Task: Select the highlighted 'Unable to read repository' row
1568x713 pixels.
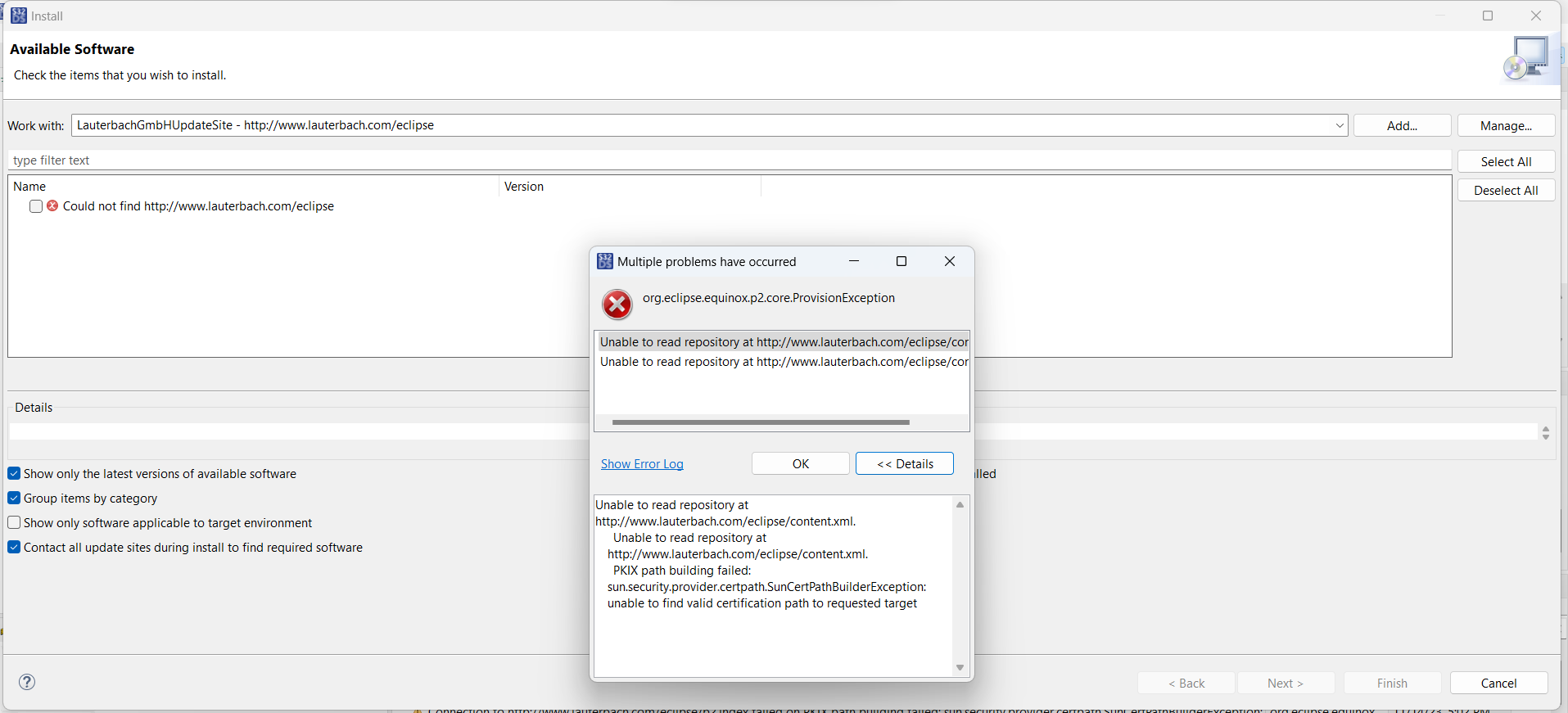Action: (783, 342)
